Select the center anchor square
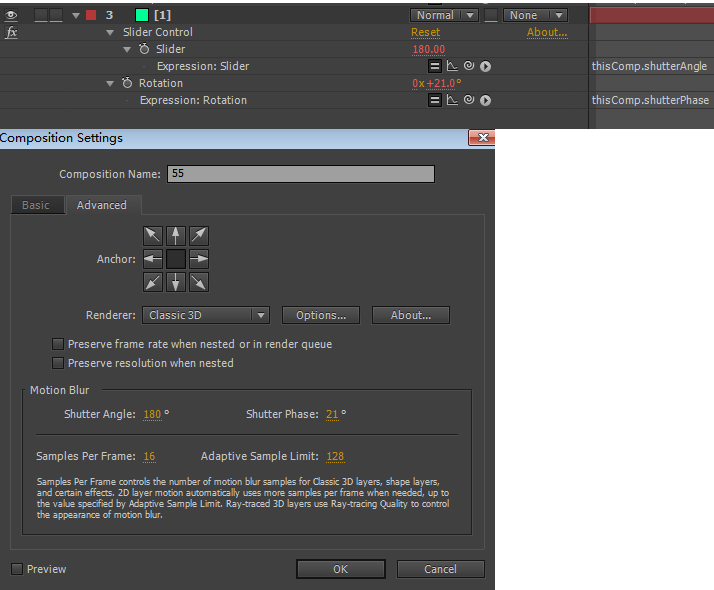Screen dimensions: 714x590 (x=176, y=259)
